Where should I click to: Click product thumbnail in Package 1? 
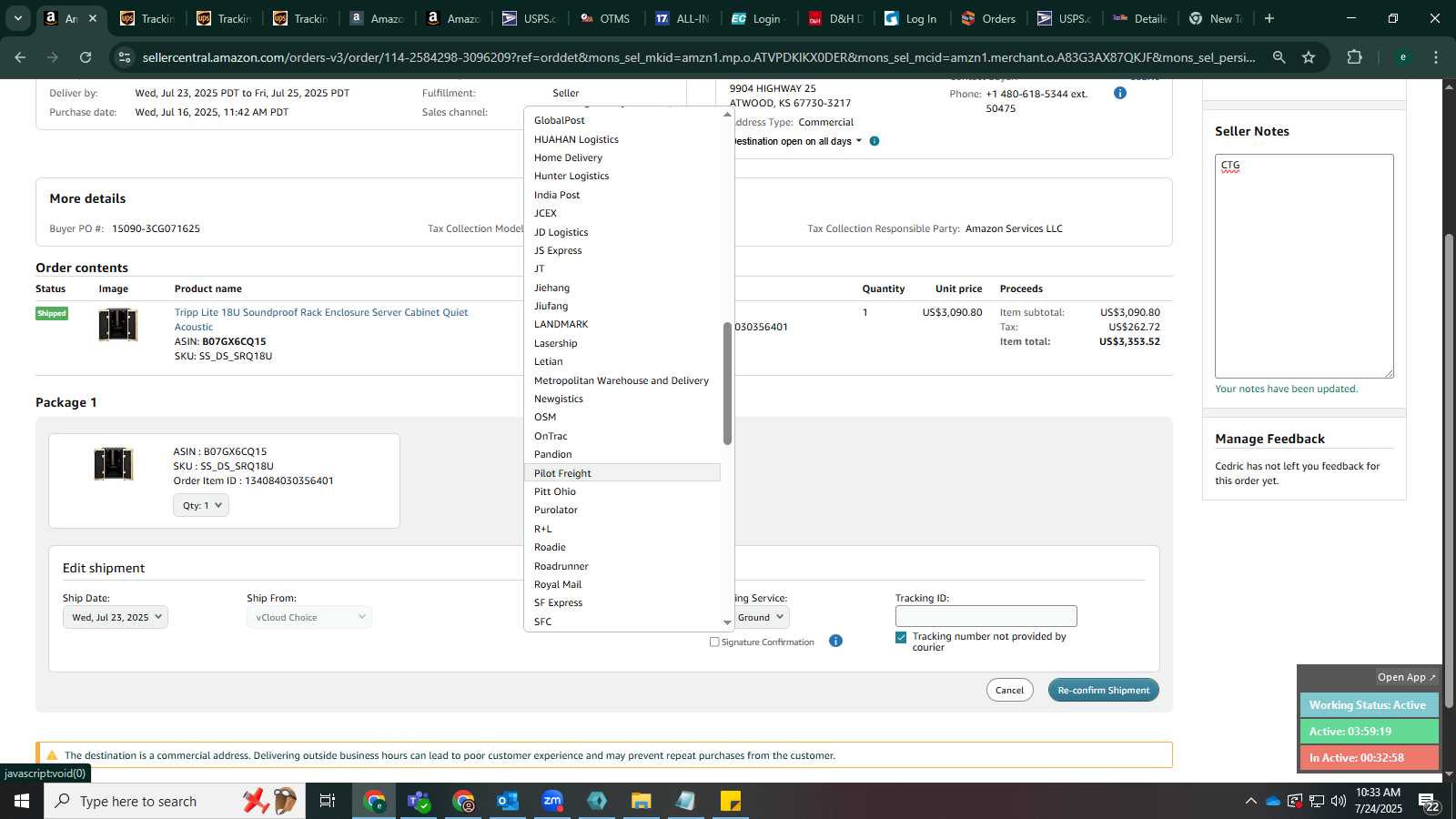point(114,464)
